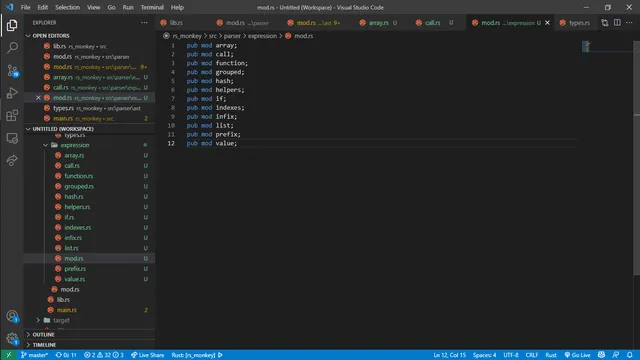Expand the Outline section
640x360 pixels.
click(x=89, y=334)
